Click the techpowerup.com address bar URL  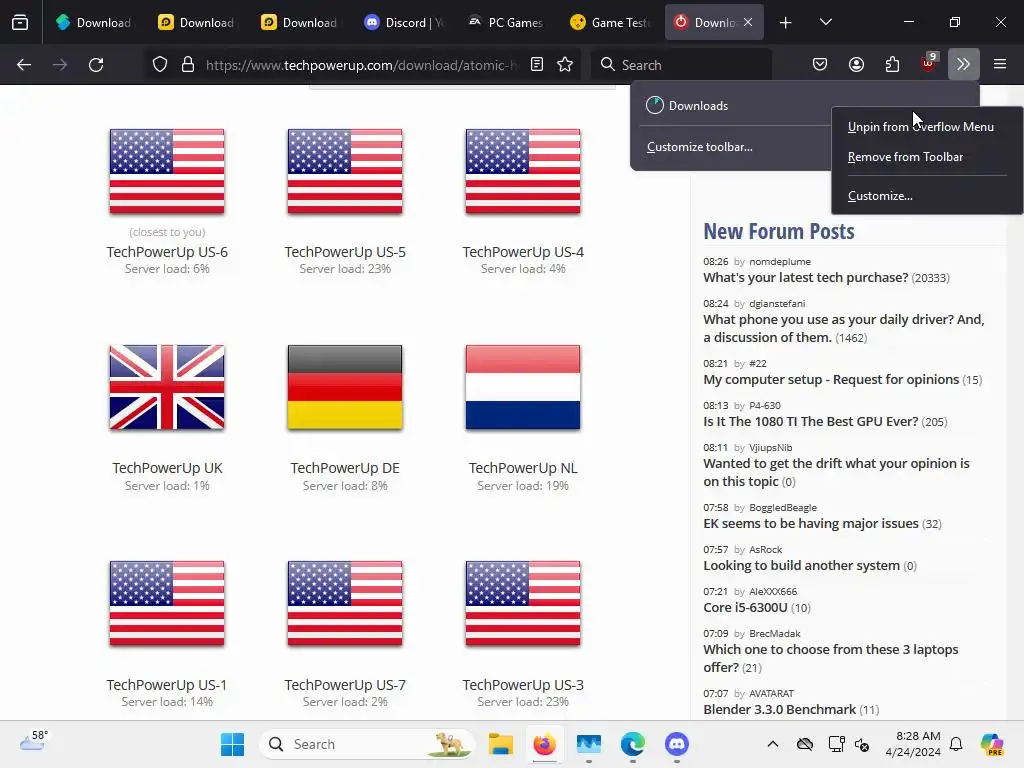[x=362, y=65]
